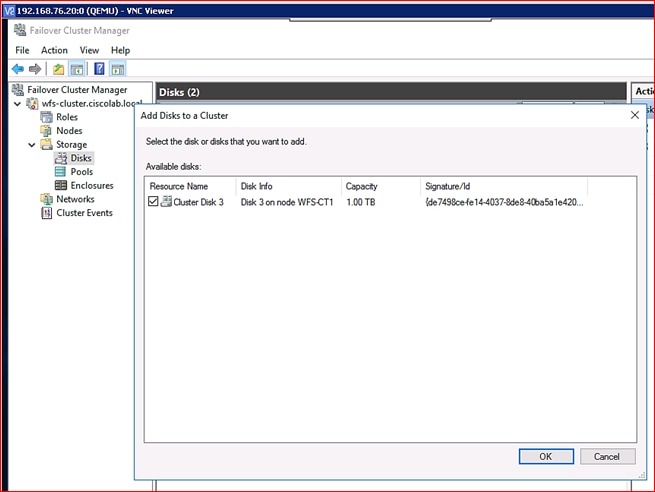
Task: Click the Nodes tree icon
Action: tap(46, 130)
